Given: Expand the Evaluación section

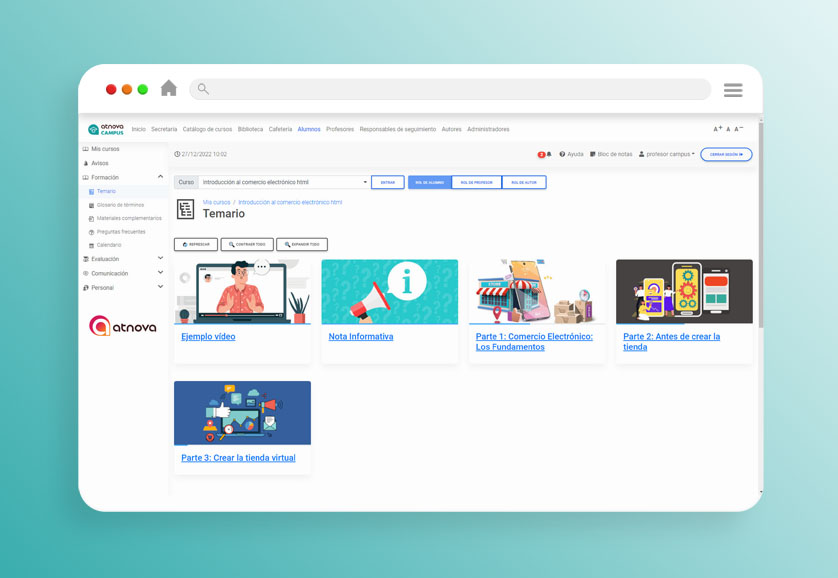Looking at the screenshot, I should pos(123,259).
